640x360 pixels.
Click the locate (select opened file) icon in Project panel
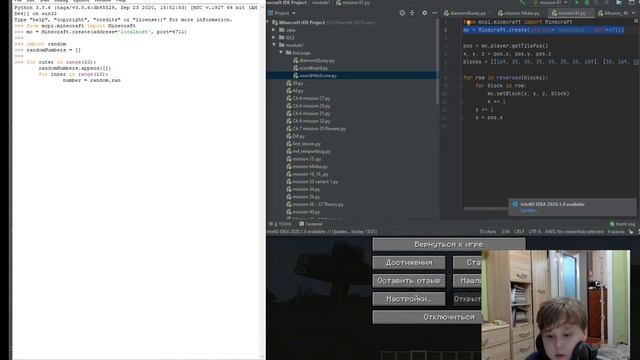click(x=402, y=13)
